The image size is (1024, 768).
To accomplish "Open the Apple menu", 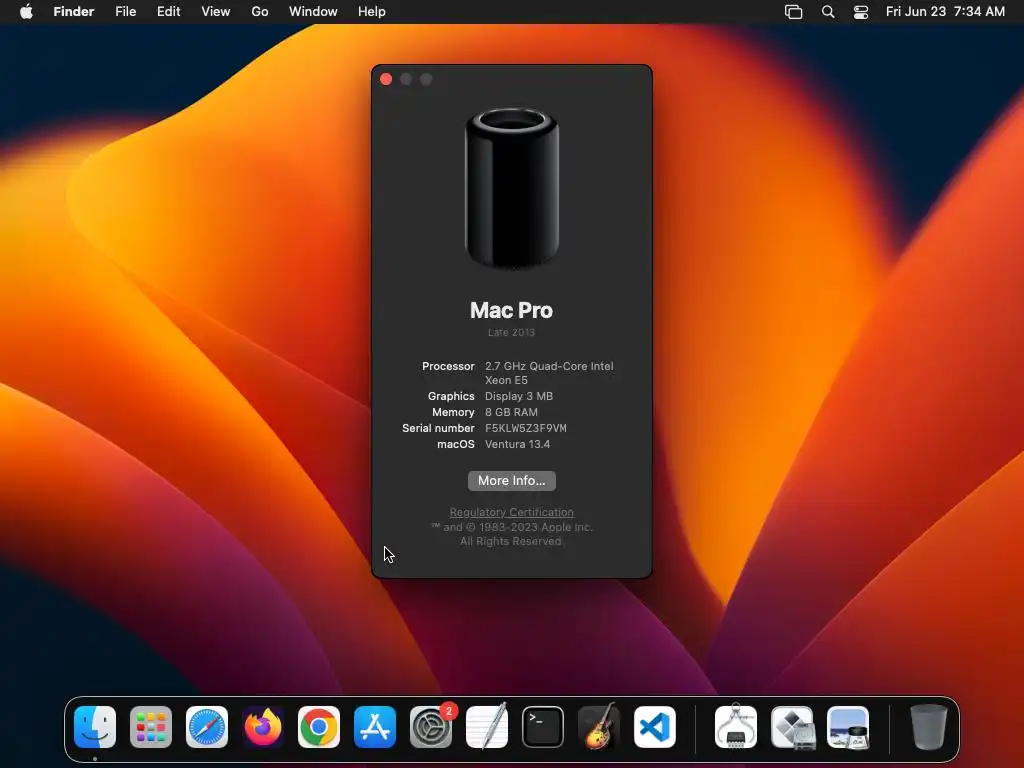I will [x=26, y=12].
